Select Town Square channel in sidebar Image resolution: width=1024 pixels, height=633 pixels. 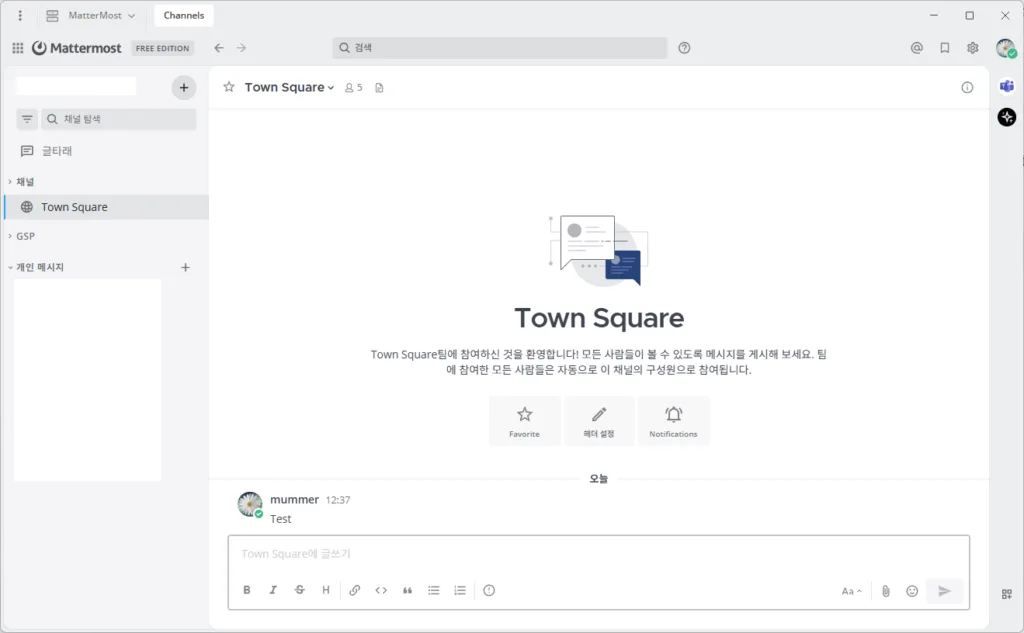(106, 207)
